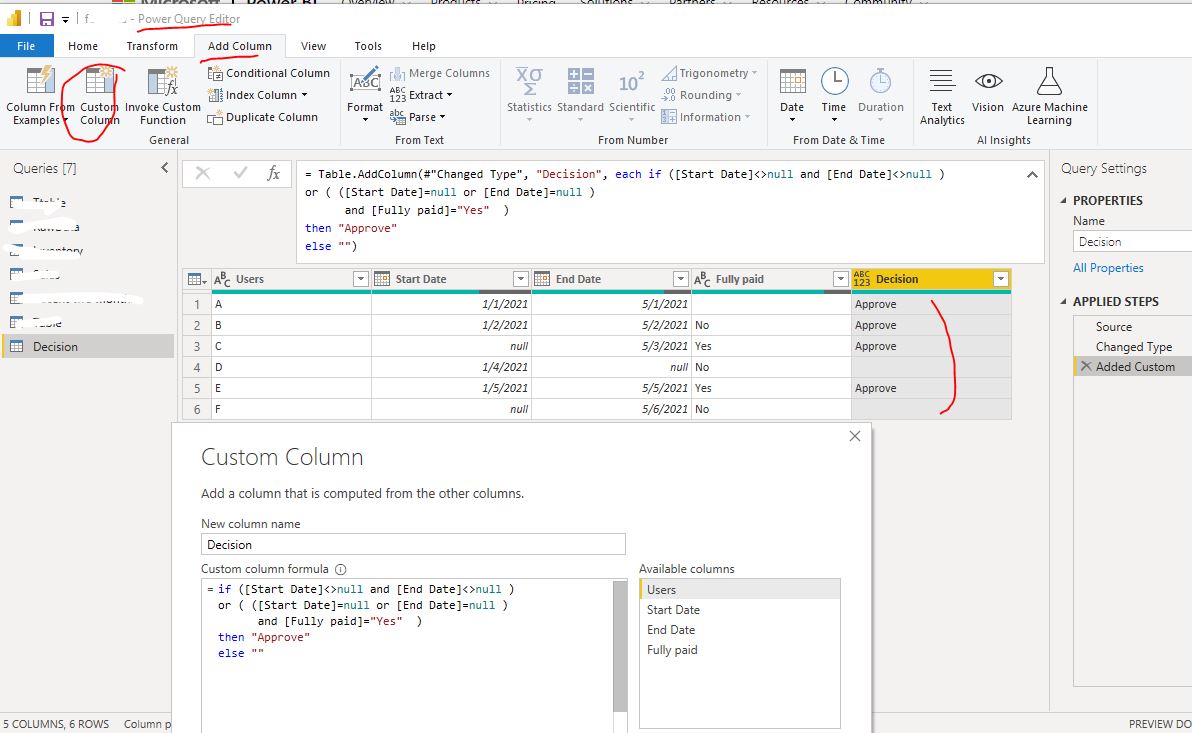Open Extract dropdown menu
Image resolution: width=1192 pixels, height=733 pixels.
click(449, 95)
